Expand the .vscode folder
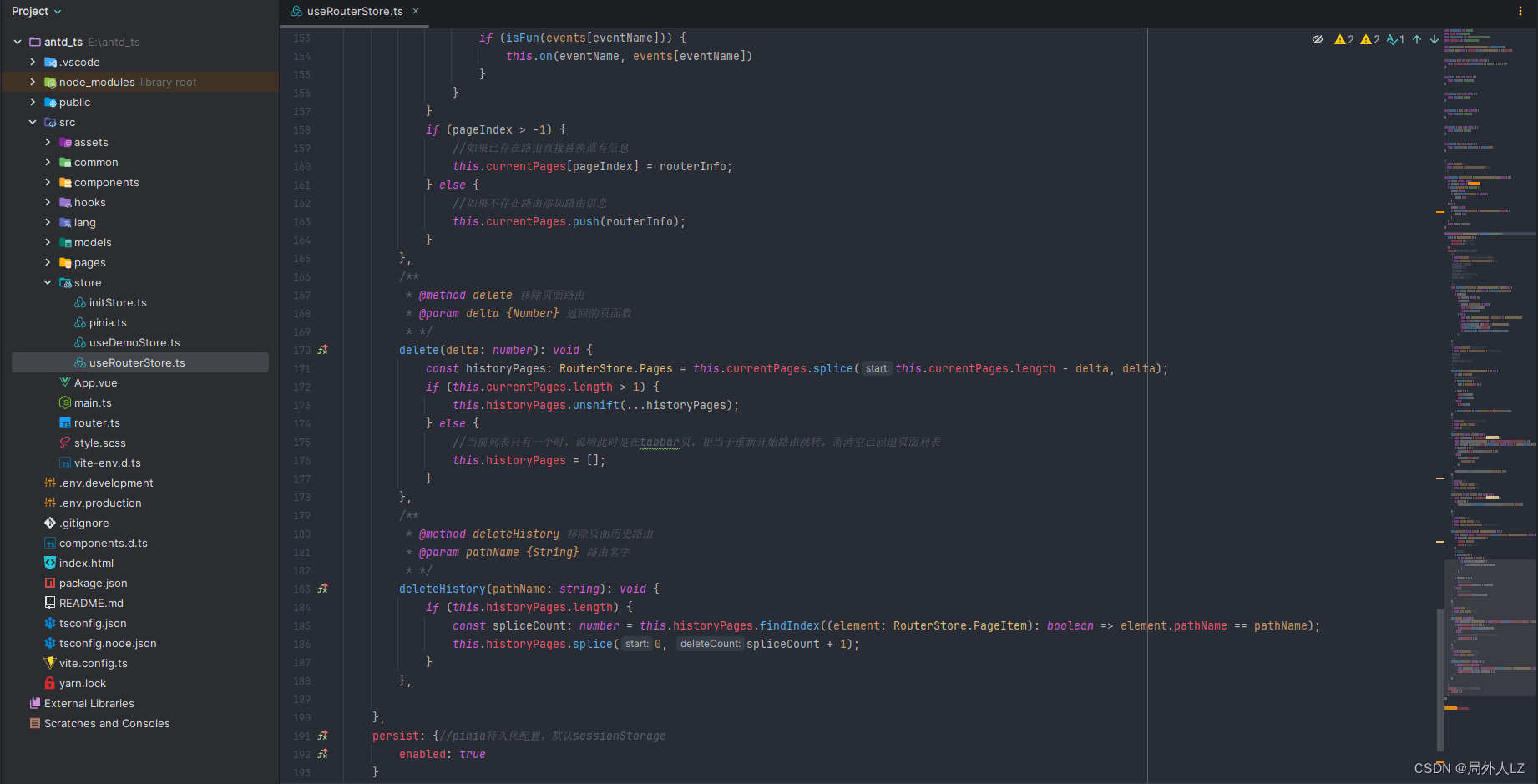Viewport: 1538px width, 784px height. (33, 62)
